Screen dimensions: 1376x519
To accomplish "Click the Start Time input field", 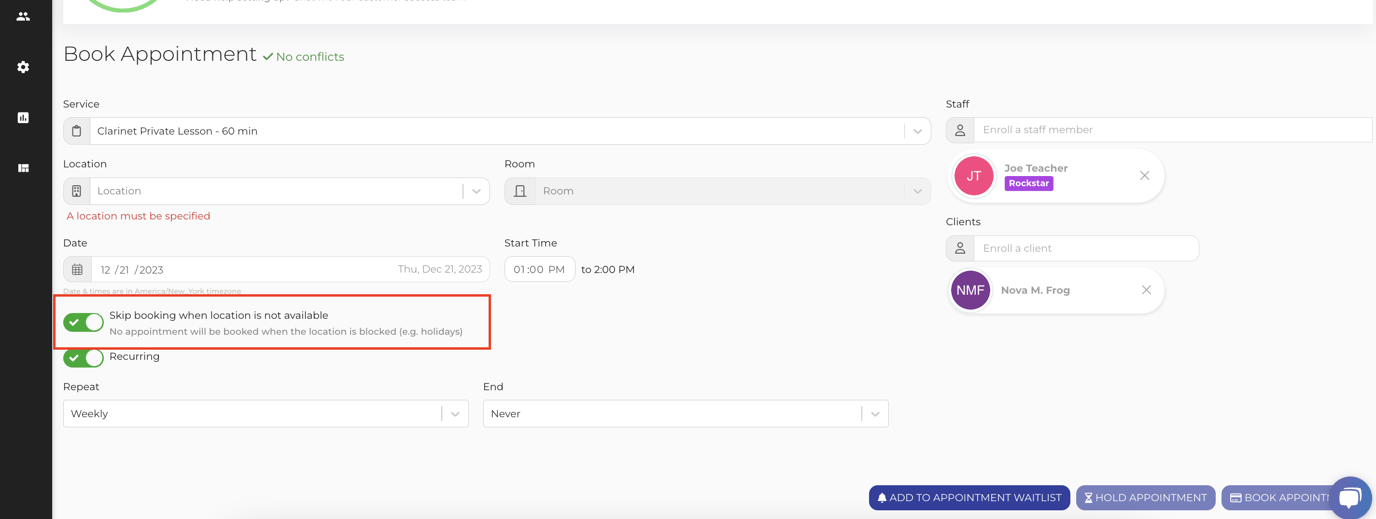I will pos(540,270).
